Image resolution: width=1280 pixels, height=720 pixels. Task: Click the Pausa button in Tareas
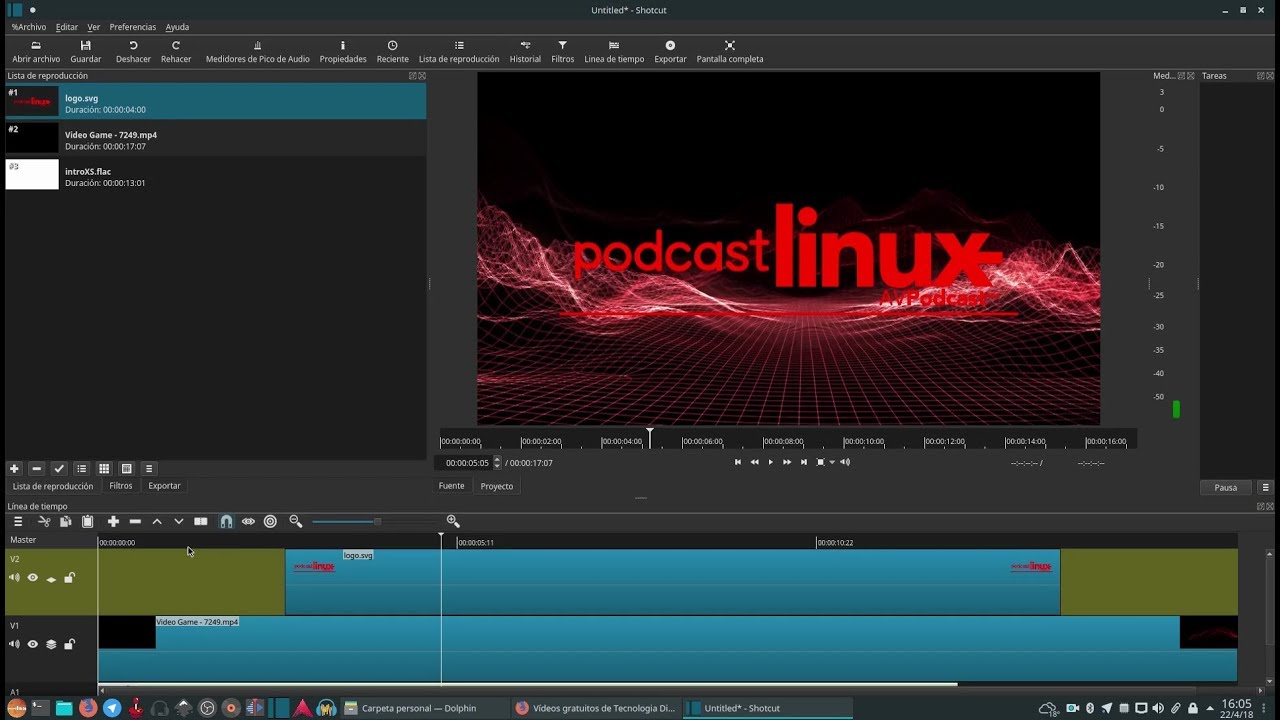[1226, 487]
